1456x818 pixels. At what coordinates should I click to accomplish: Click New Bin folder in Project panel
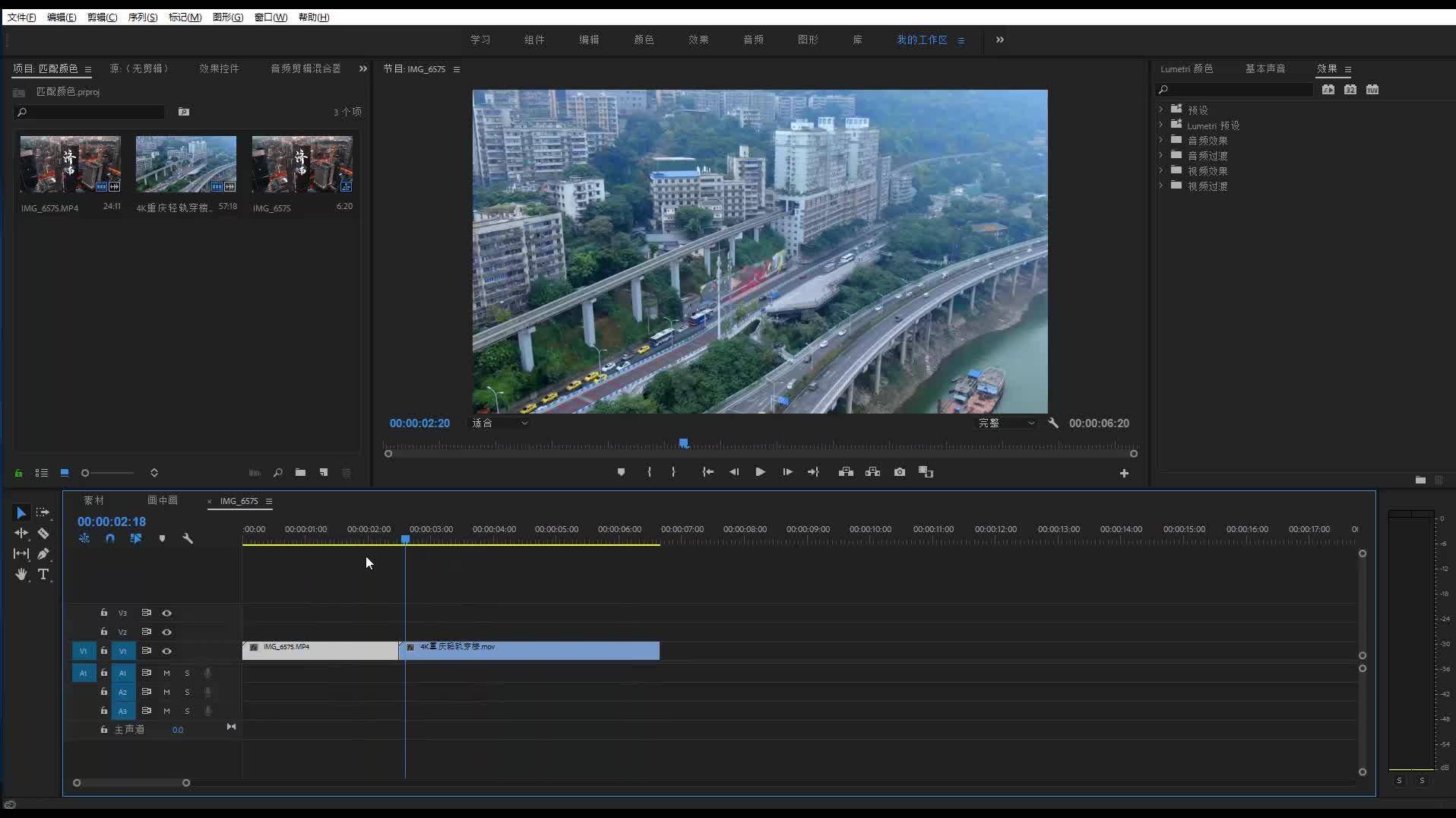[x=301, y=473]
